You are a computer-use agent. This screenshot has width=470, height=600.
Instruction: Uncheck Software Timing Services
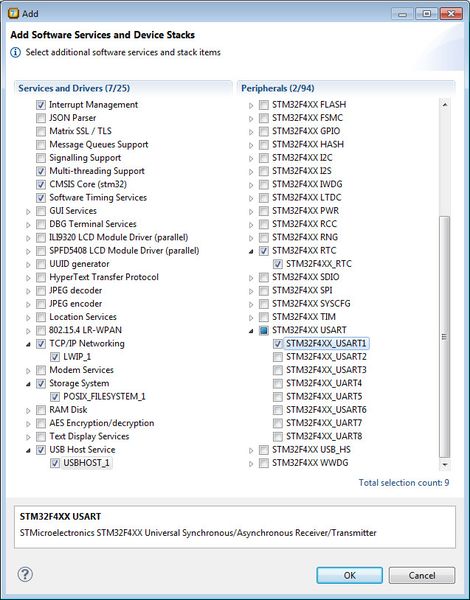tap(41, 198)
